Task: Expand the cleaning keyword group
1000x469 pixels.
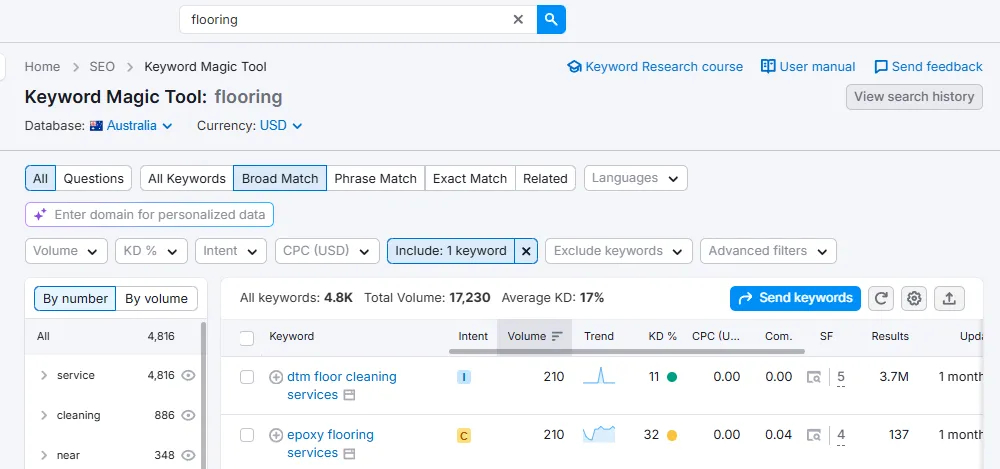Action: click(43, 415)
